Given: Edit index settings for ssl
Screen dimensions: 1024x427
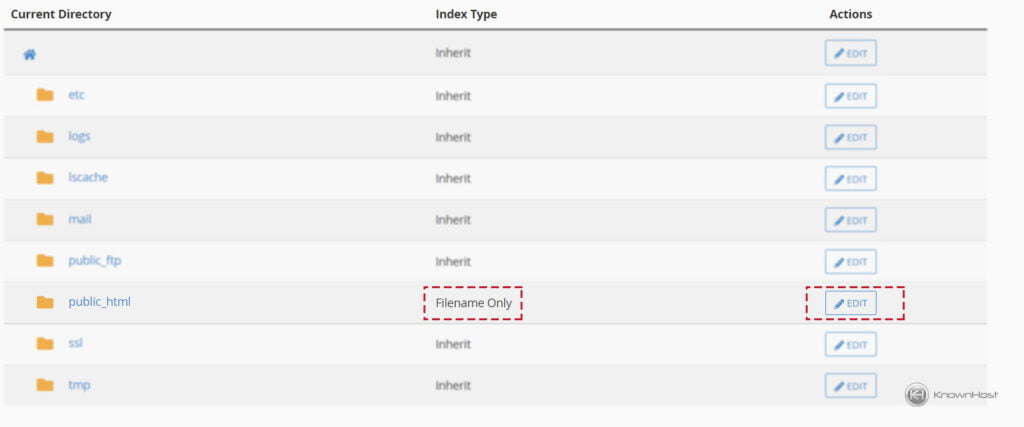Looking at the screenshot, I should (x=850, y=345).
